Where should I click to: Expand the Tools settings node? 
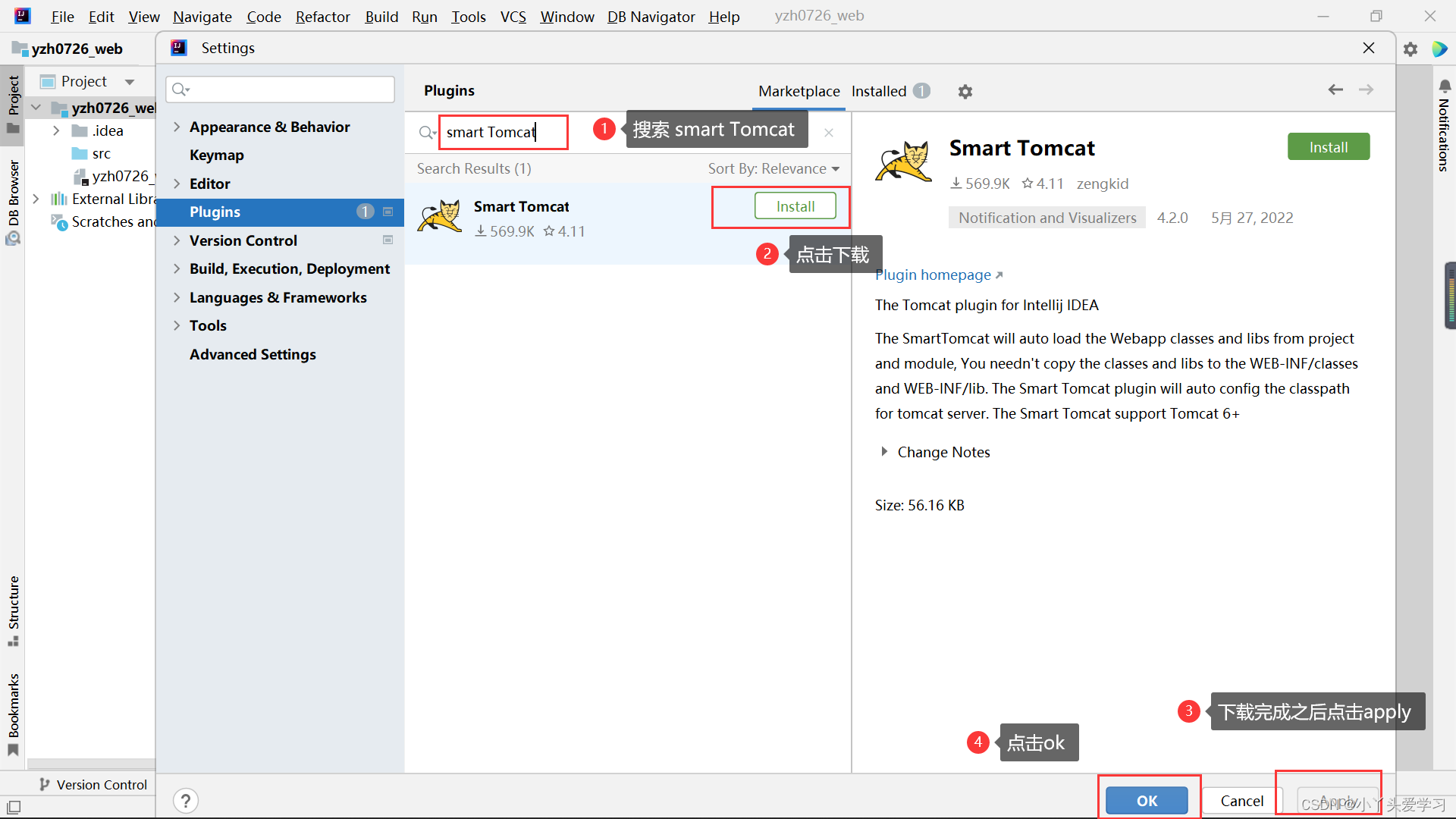click(177, 325)
